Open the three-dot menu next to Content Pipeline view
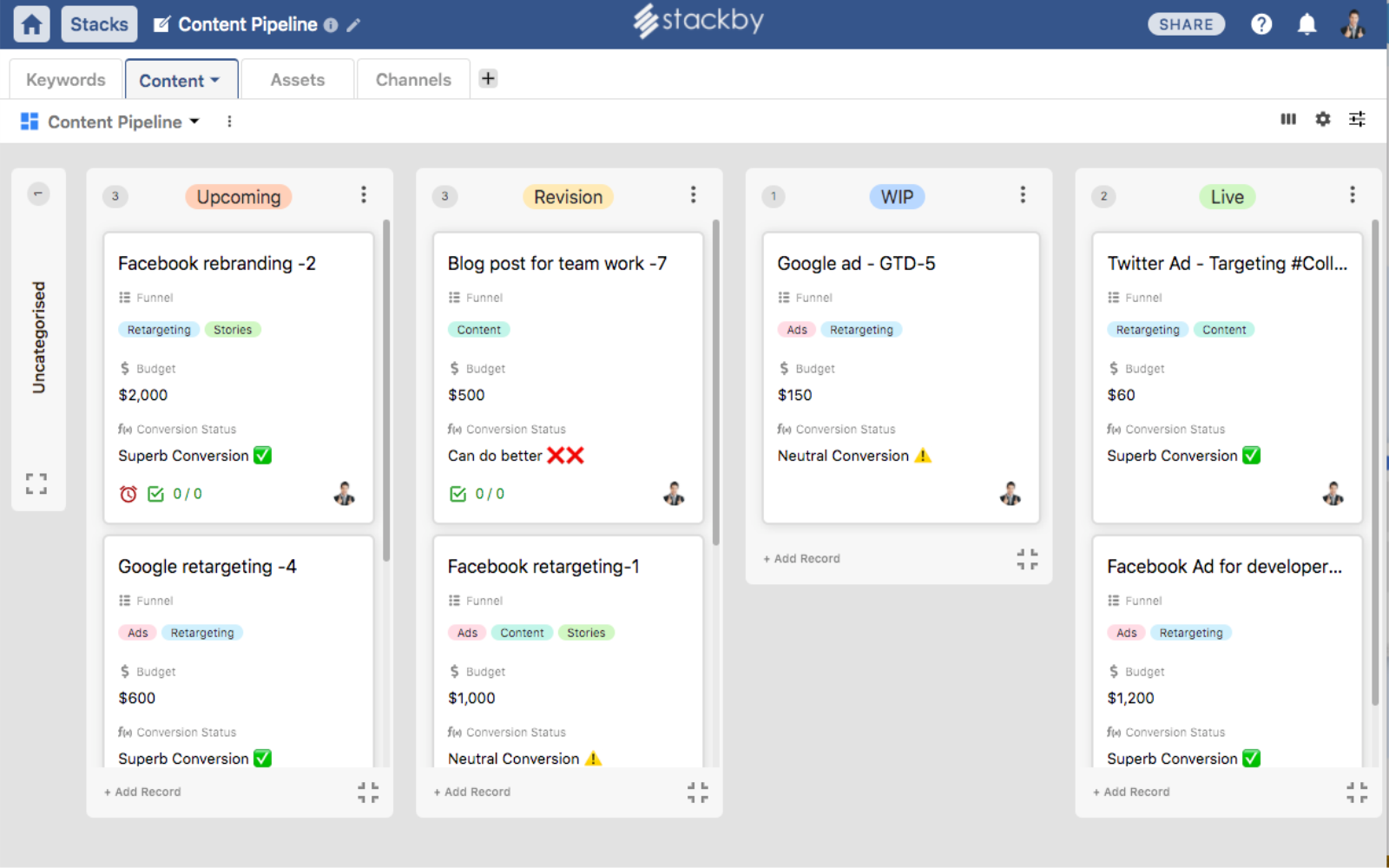 229,122
